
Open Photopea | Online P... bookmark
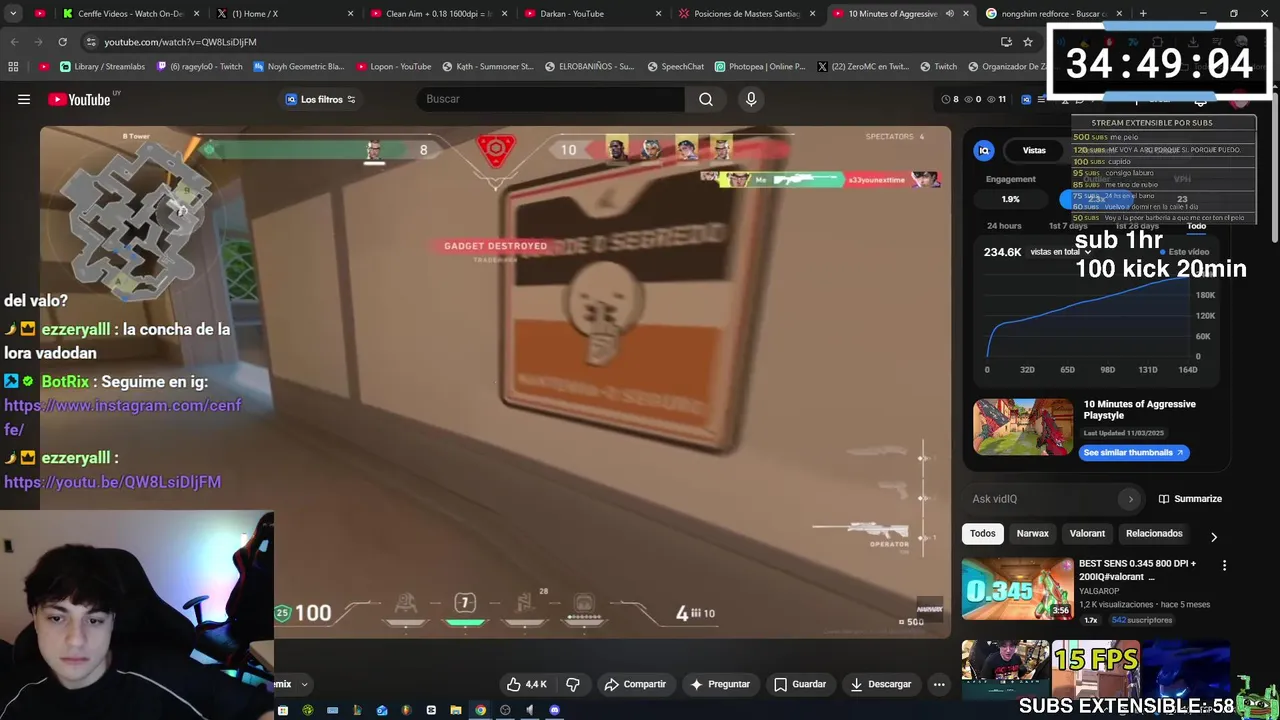pos(759,67)
